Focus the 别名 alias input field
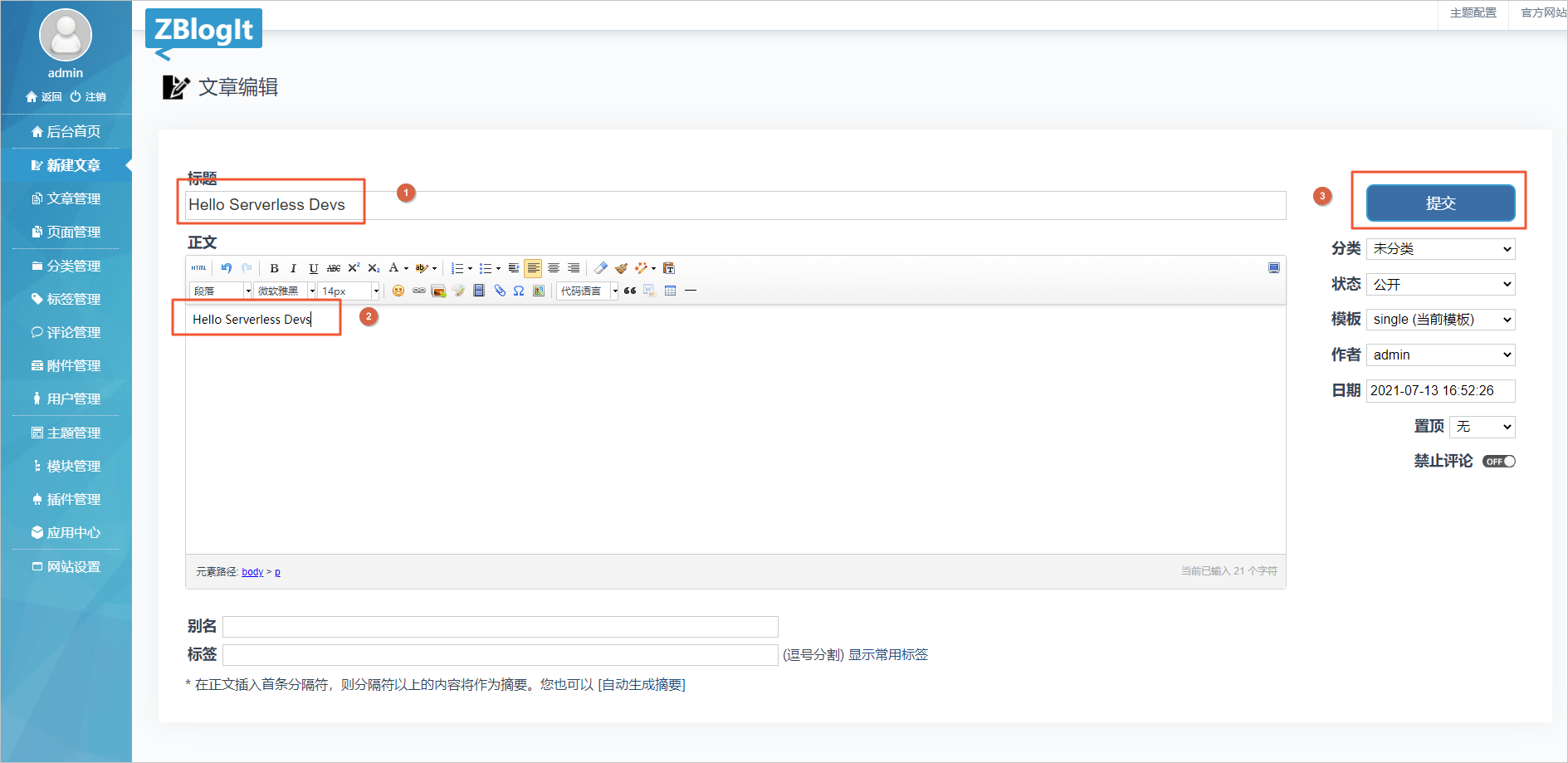Viewport: 1568px width, 763px height. (501, 627)
